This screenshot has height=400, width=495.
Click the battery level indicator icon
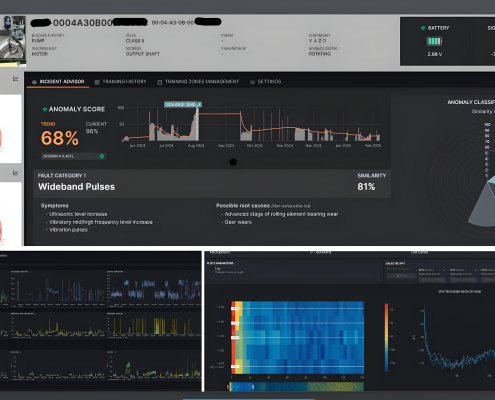point(434,41)
